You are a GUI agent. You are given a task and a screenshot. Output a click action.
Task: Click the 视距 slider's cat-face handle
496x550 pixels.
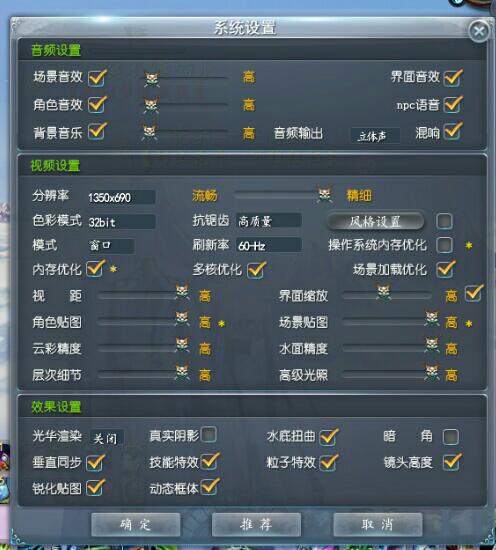[x=182, y=292]
